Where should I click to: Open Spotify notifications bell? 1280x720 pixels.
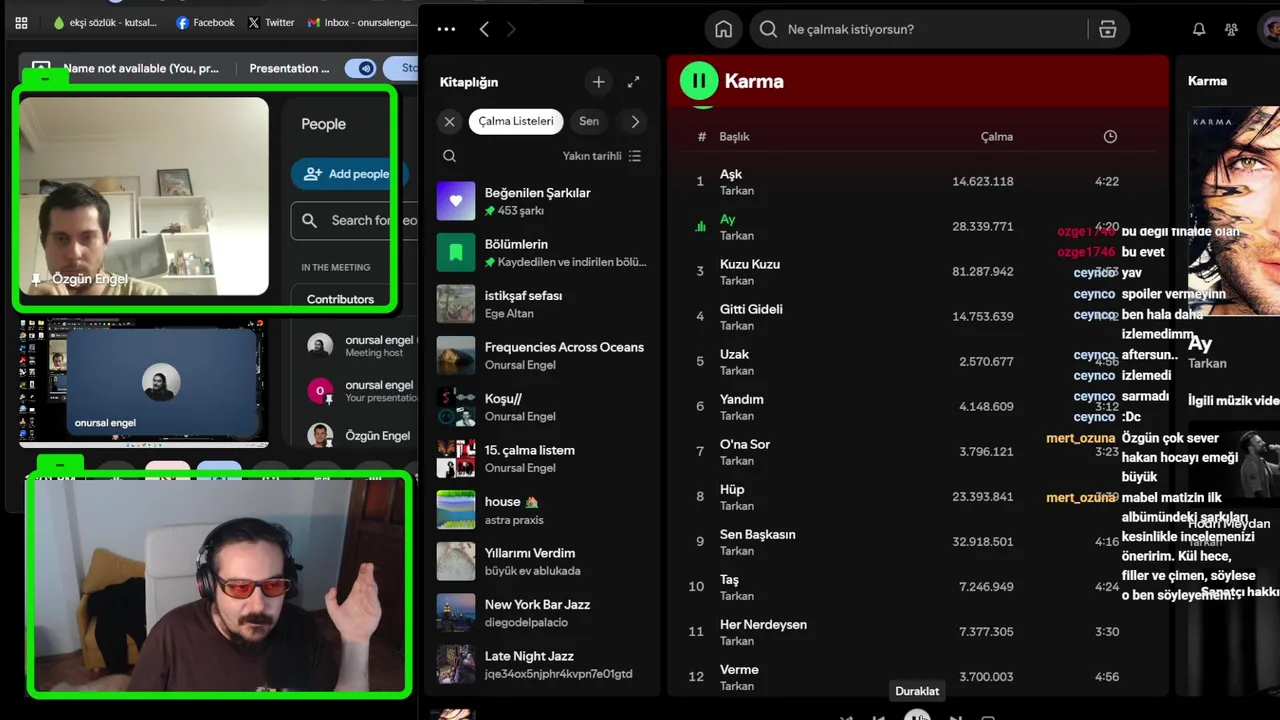[x=1199, y=29]
